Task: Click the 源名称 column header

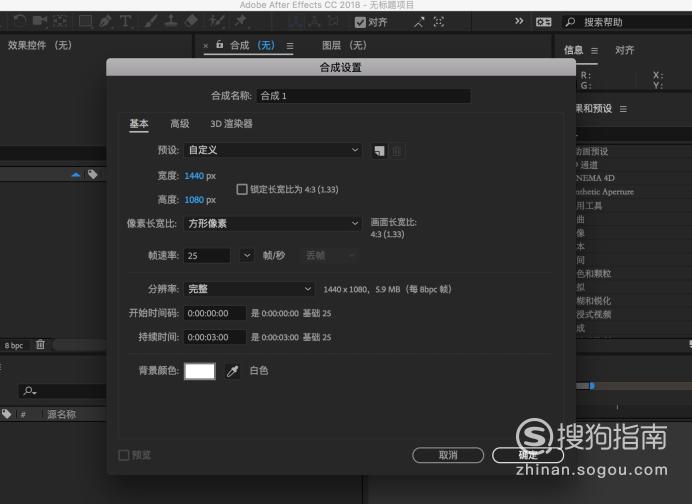Action: coord(62,414)
